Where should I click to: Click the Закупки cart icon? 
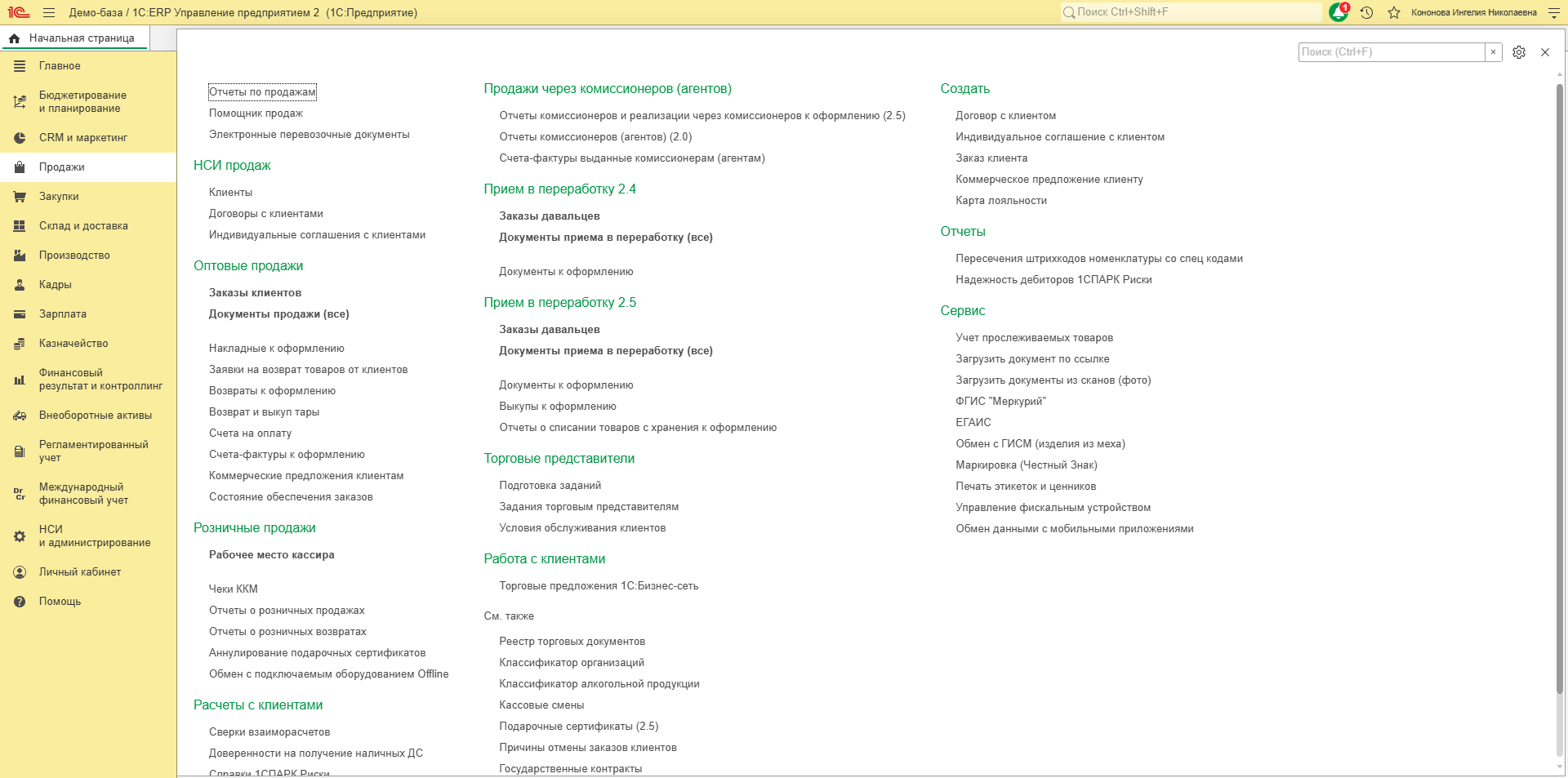tap(20, 197)
